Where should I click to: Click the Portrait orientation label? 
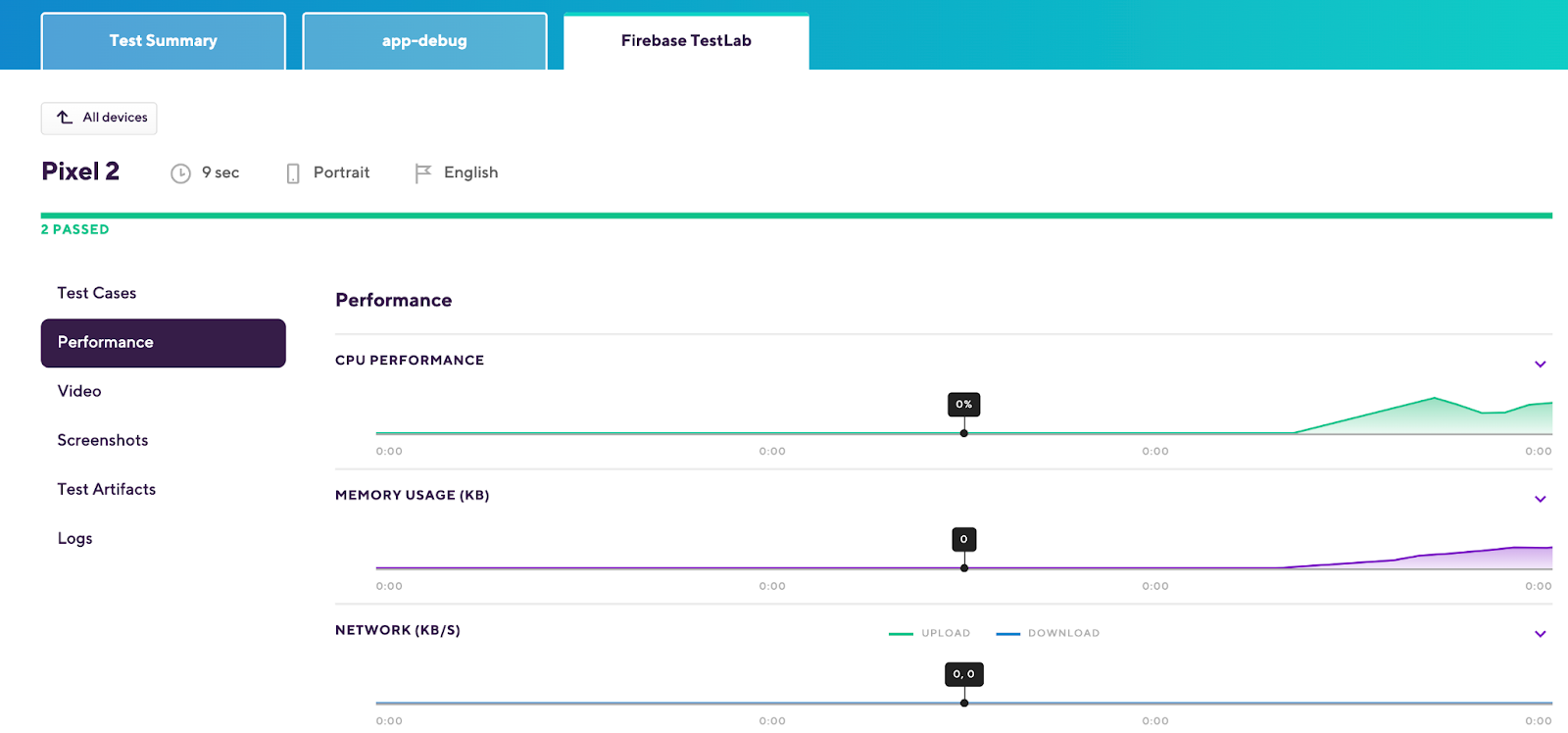341,172
